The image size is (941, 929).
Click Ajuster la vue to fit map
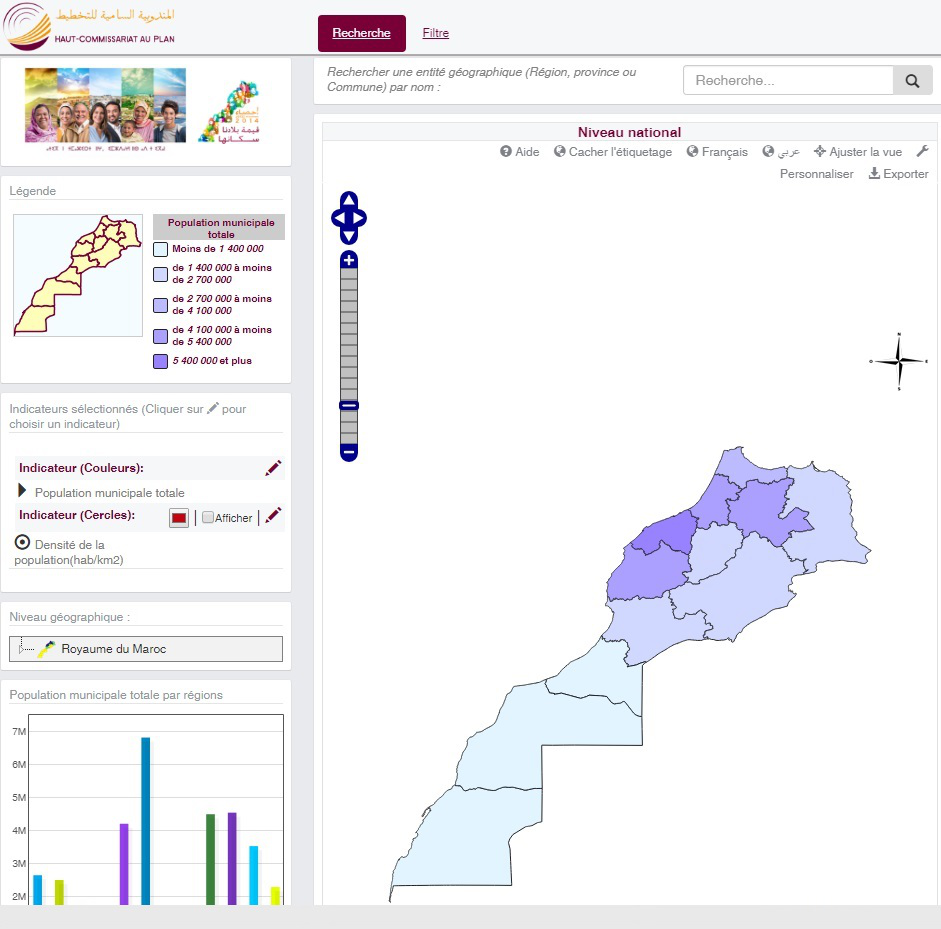(x=858, y=152)
